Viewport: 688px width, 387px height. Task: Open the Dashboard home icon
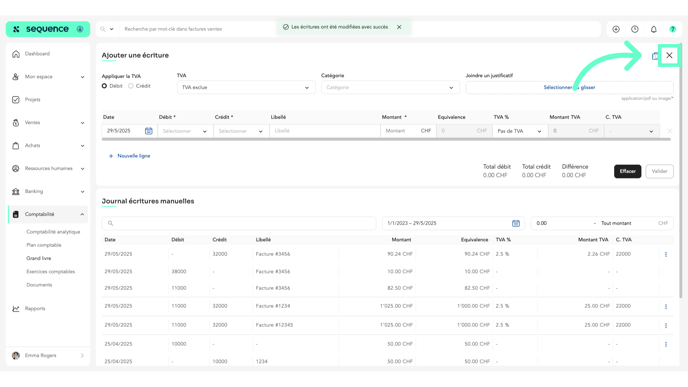(x=16, y=54)
